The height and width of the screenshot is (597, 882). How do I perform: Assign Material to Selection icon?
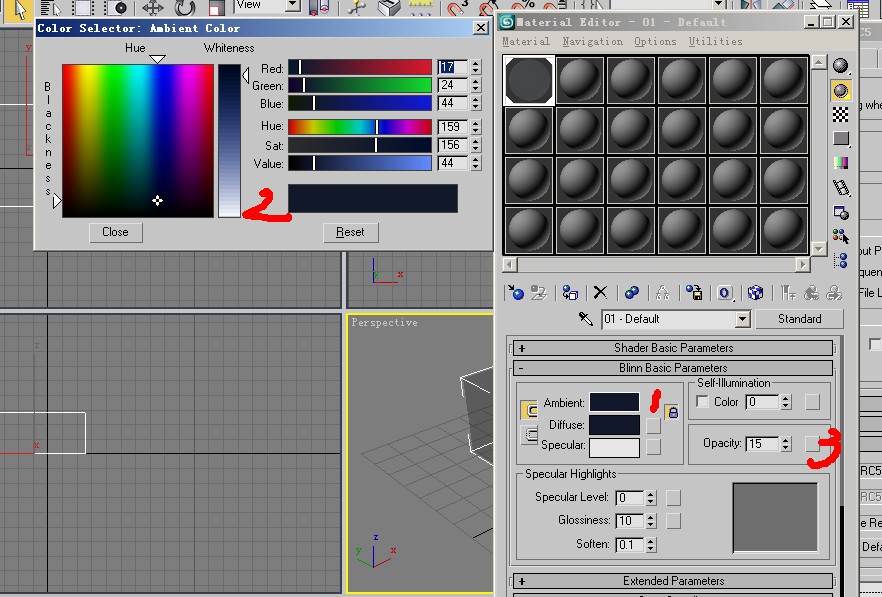570,292
